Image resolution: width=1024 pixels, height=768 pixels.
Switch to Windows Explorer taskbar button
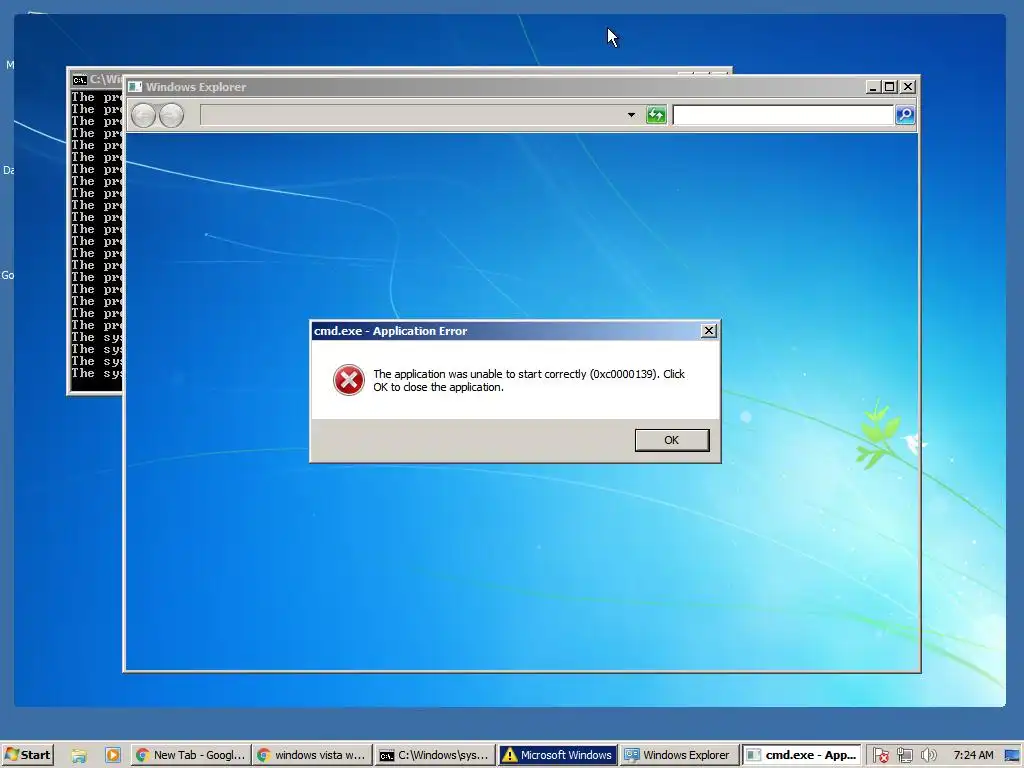[679, 755]
